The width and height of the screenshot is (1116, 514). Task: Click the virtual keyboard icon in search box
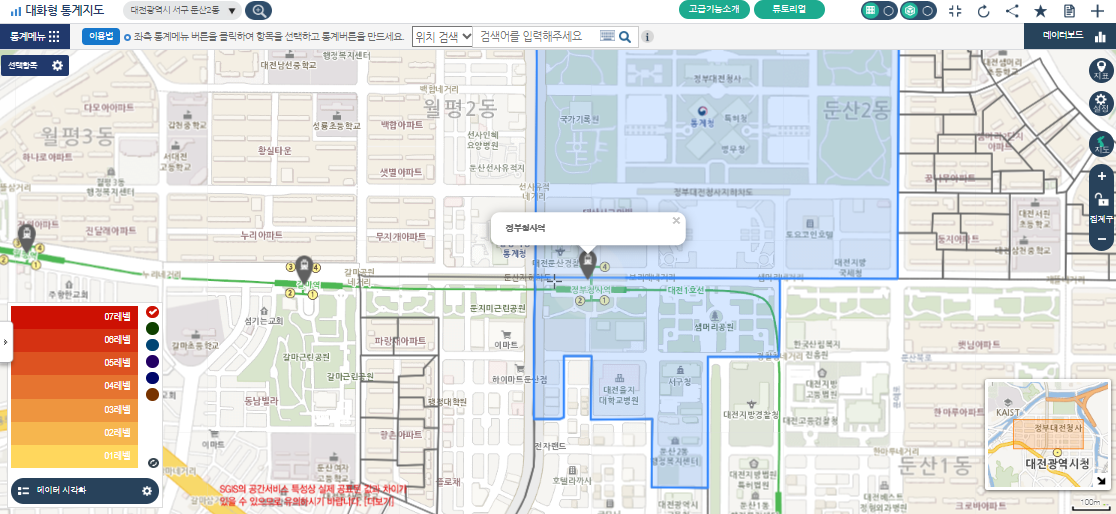(x=606, y=36)
